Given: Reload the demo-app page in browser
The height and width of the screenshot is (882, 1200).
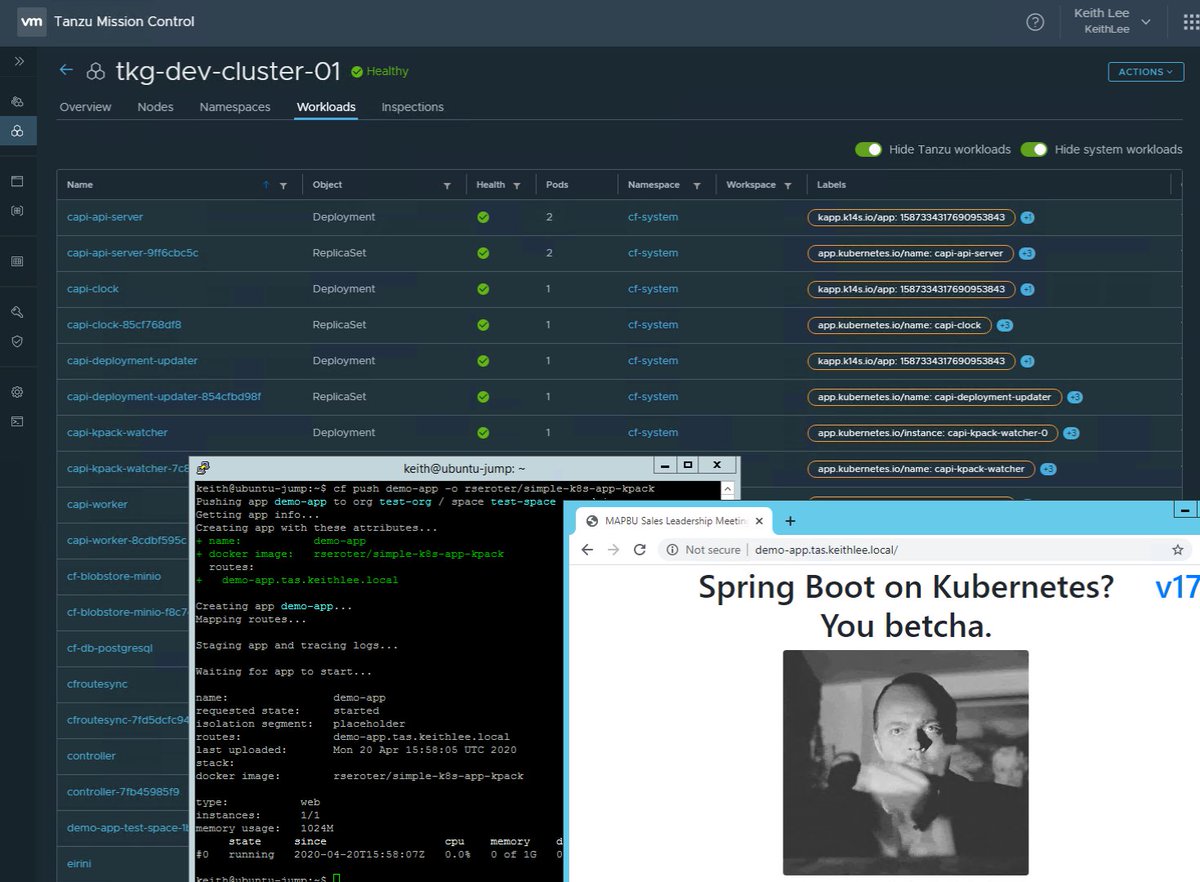Looking at the screenshot, I should (x=639, y=550).
